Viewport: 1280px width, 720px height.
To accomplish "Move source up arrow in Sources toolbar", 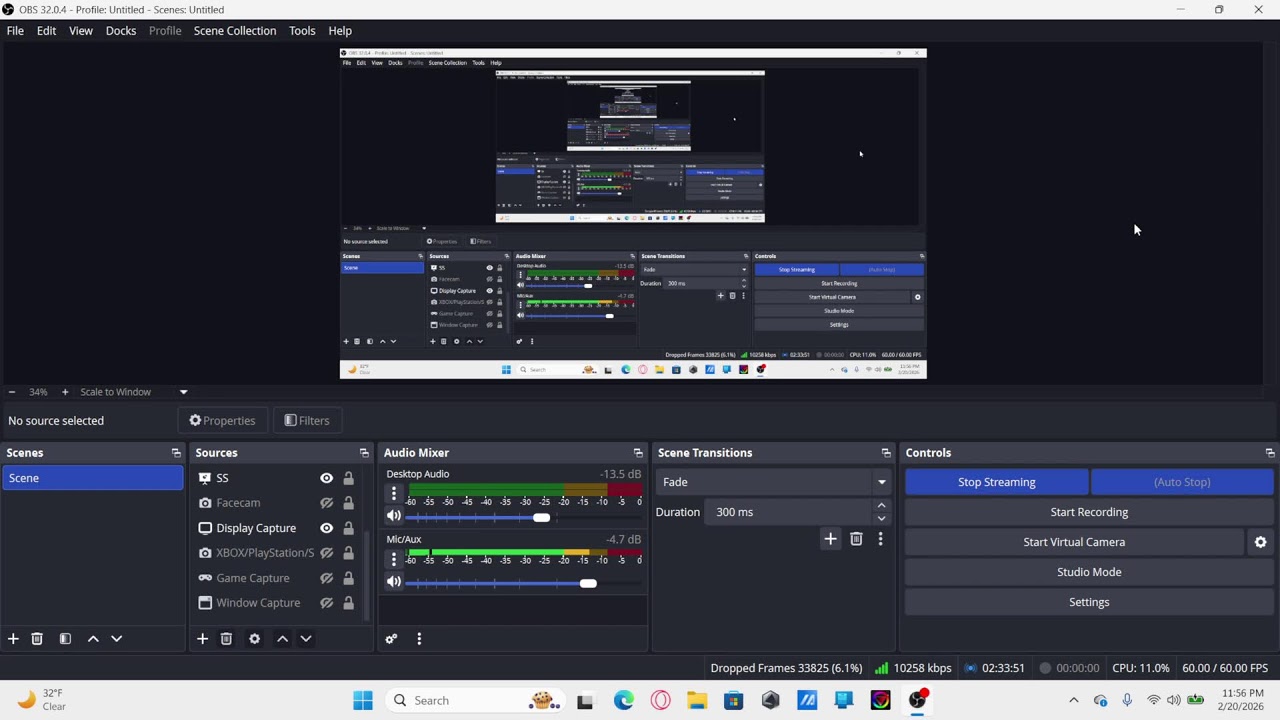I will [282, 639].
